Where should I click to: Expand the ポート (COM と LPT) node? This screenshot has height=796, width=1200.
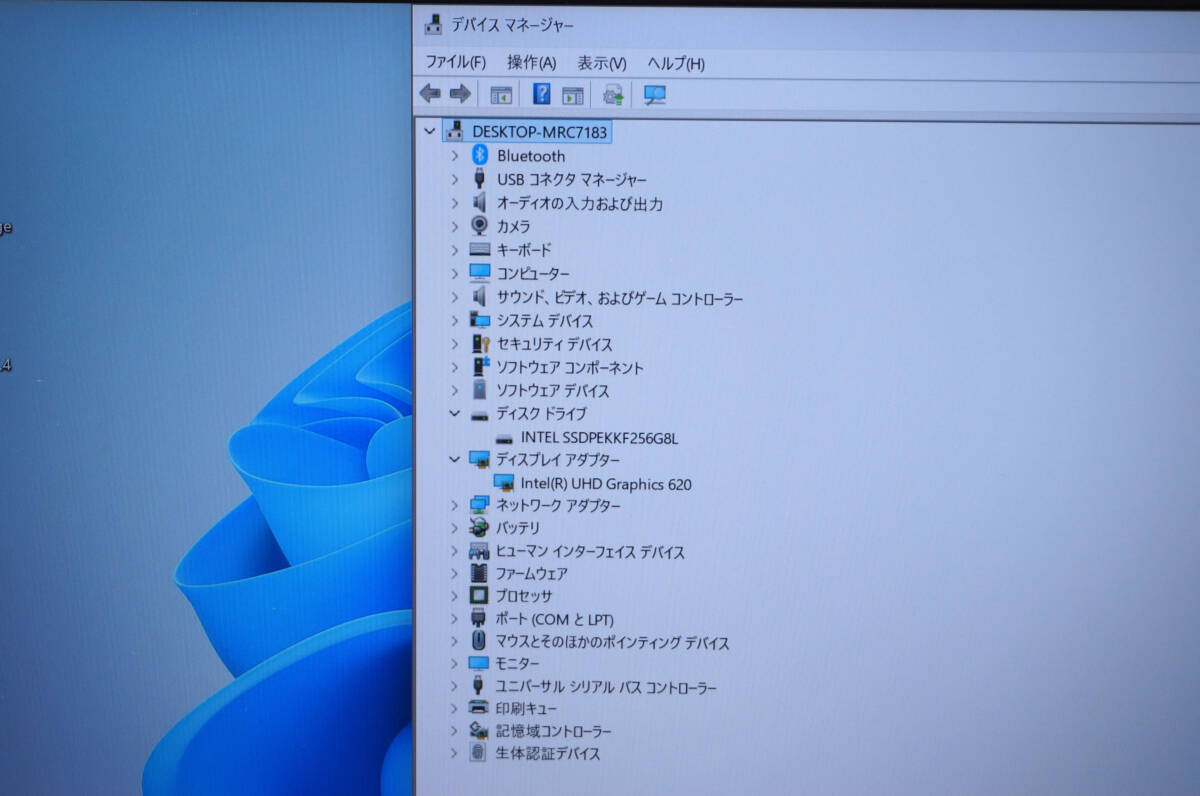tap(454, 619)
